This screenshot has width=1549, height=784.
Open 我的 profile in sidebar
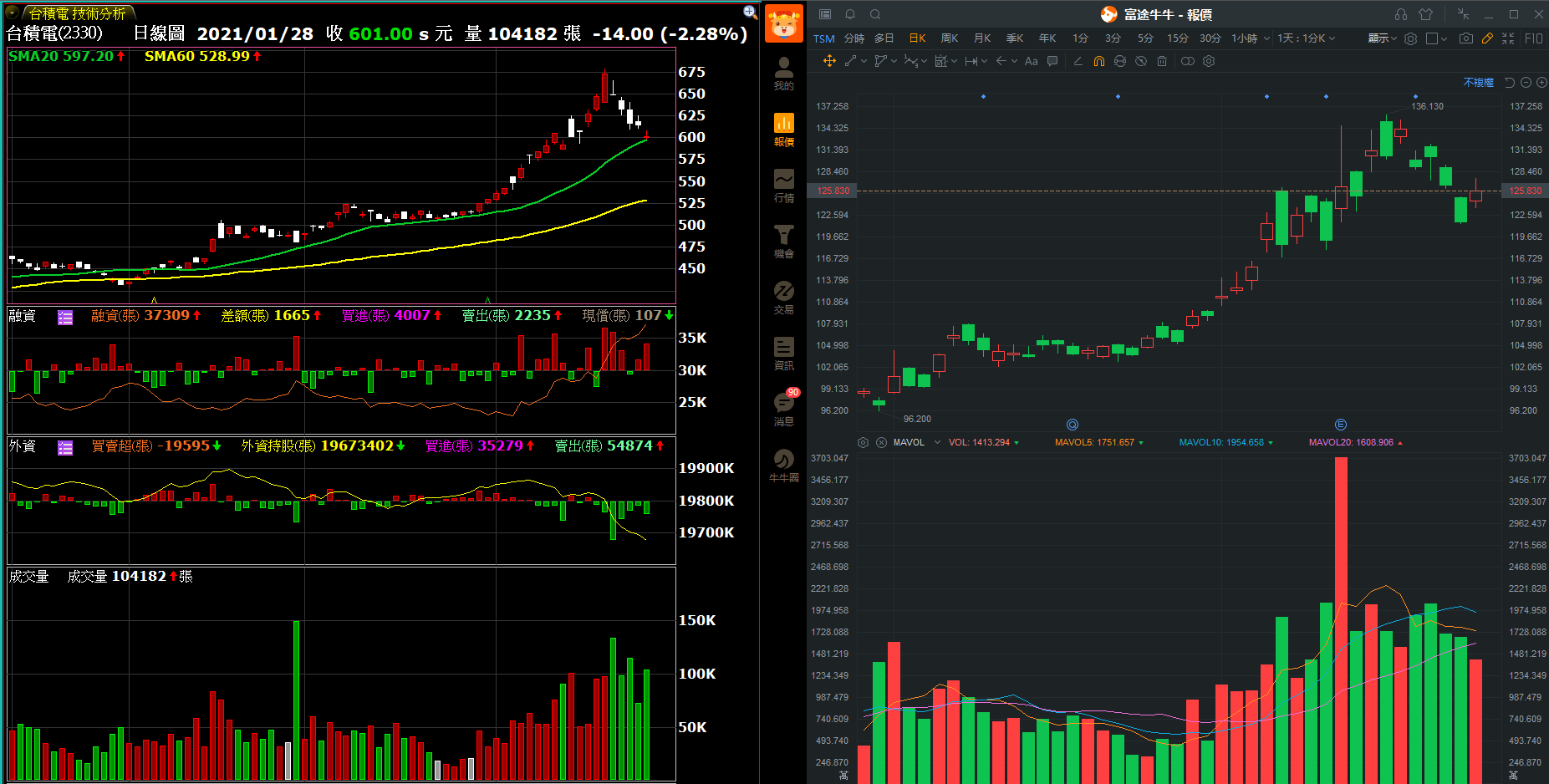coord(783,74)
